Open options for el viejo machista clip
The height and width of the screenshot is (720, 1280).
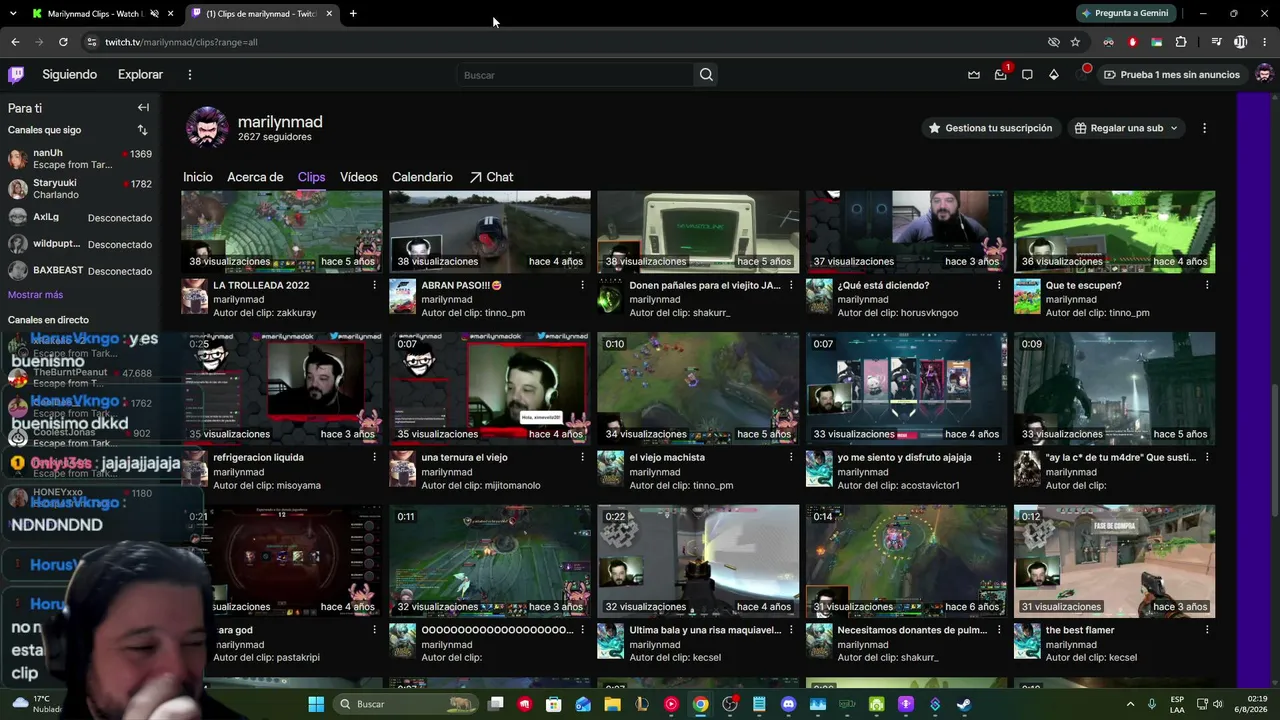coord(791,457)
